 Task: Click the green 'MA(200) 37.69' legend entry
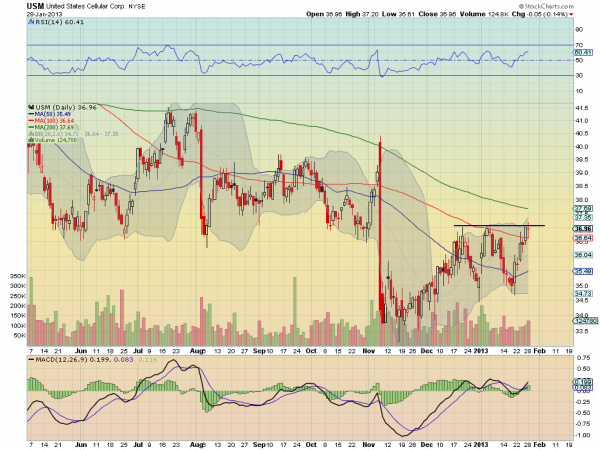pos(51,127)
